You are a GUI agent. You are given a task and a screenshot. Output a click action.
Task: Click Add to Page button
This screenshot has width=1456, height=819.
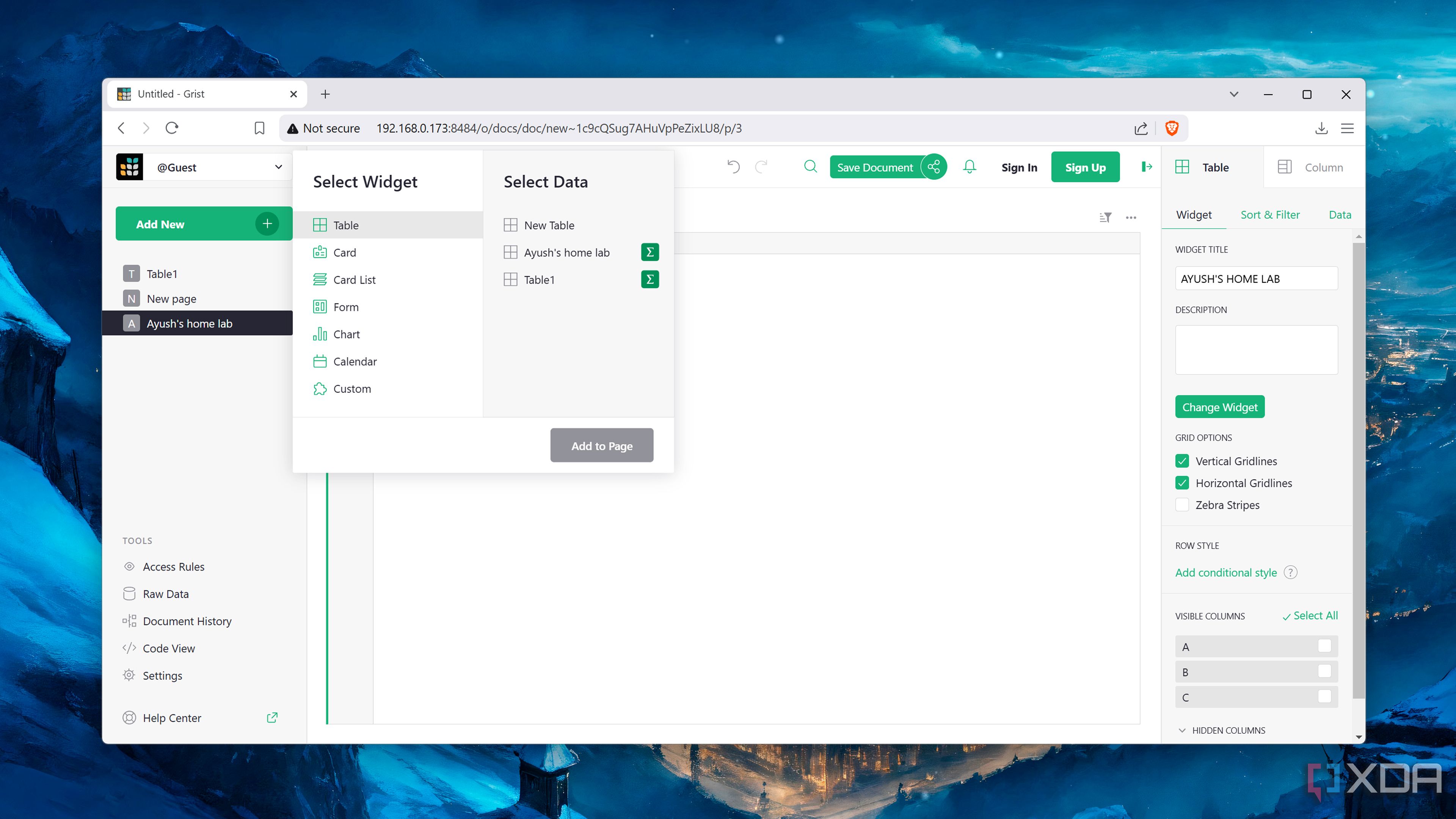[602, 446]
